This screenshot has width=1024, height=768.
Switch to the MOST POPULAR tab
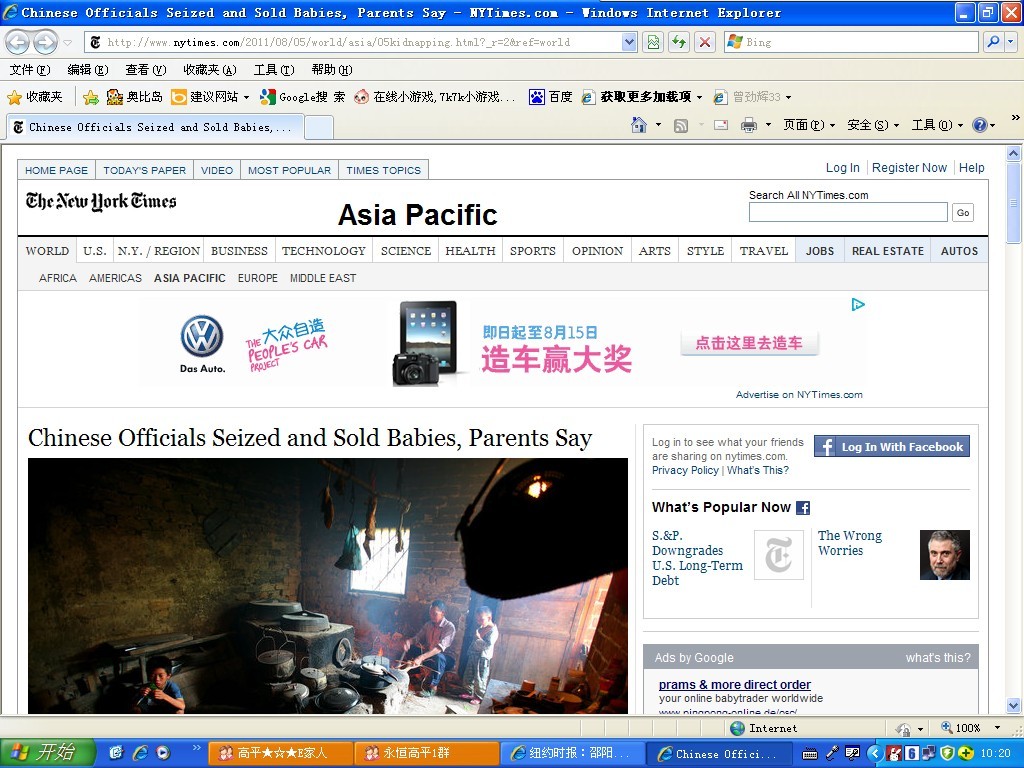point(289,170)
